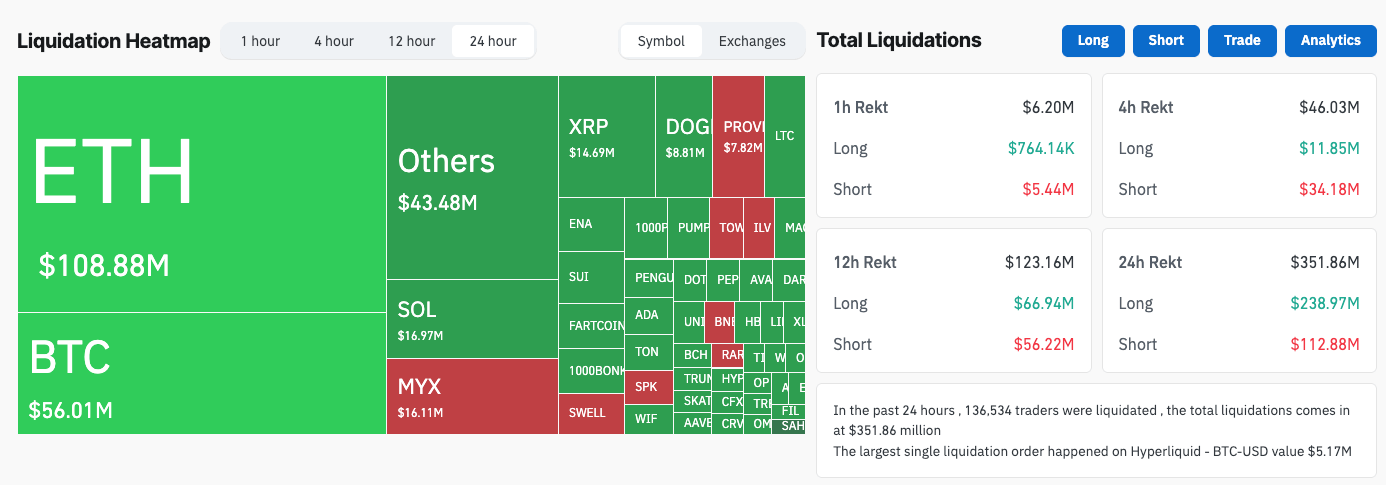This screenshot has height=485, width=1386.
Task: Open the Analytics button
Action: [x=1330, y=40]
